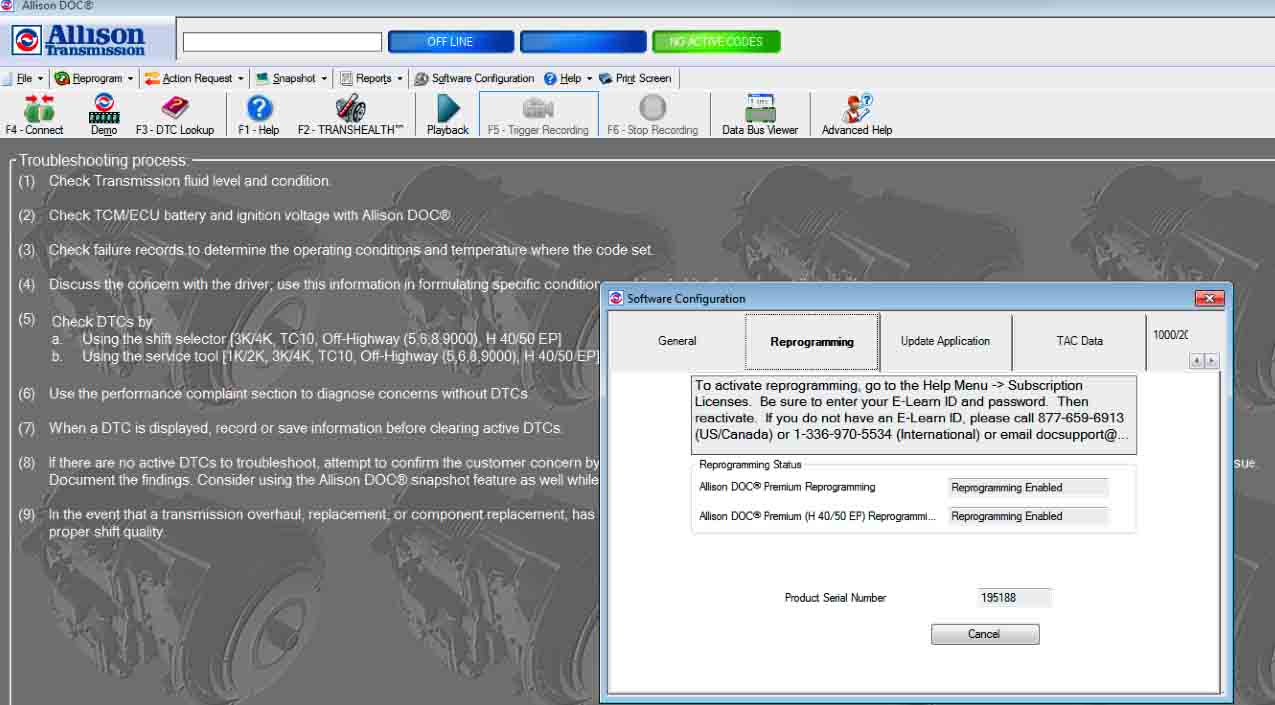Open the Data Bus Viewer
This screenshot has width=1275, height=705.
tap(760, 114)
